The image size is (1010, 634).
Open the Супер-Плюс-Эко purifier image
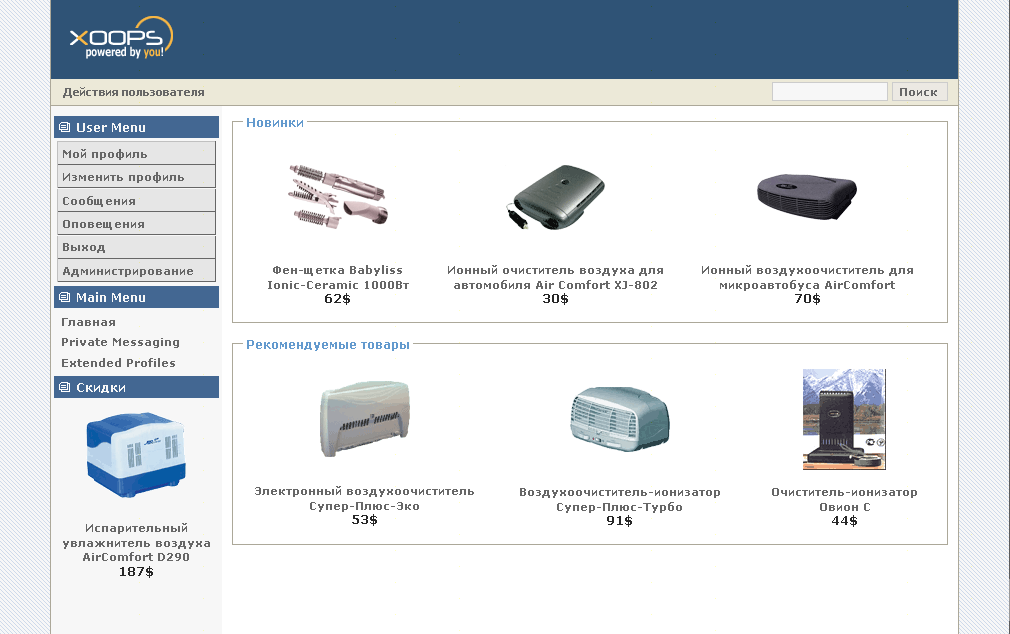pos(365,419)
